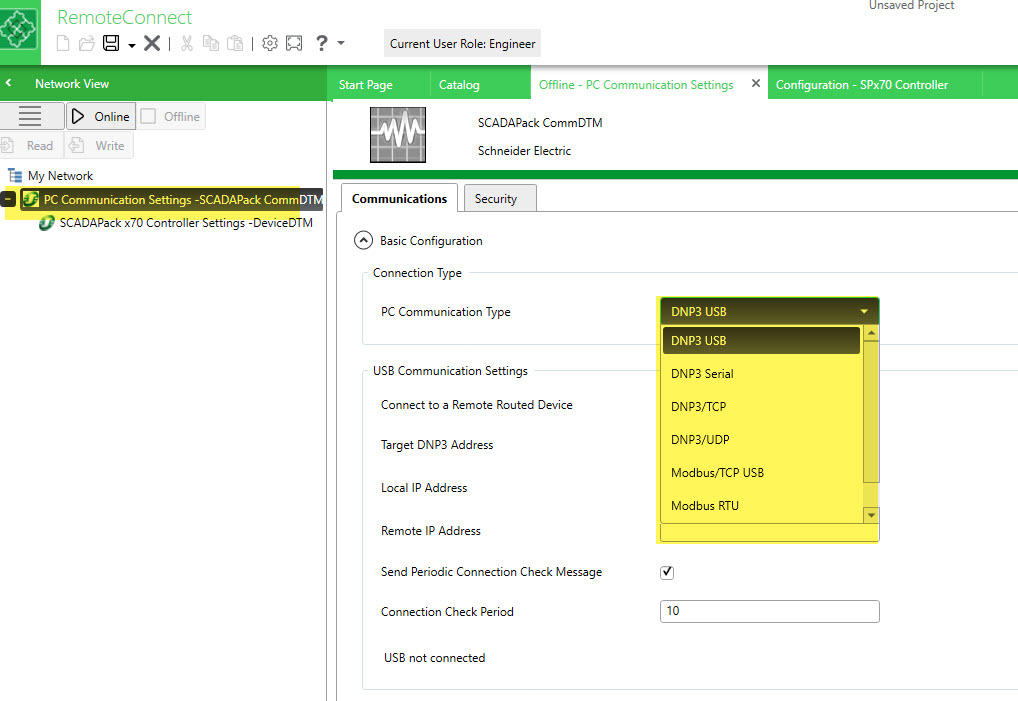Choose DNP3 USB from the list

(x=761, y=341)
